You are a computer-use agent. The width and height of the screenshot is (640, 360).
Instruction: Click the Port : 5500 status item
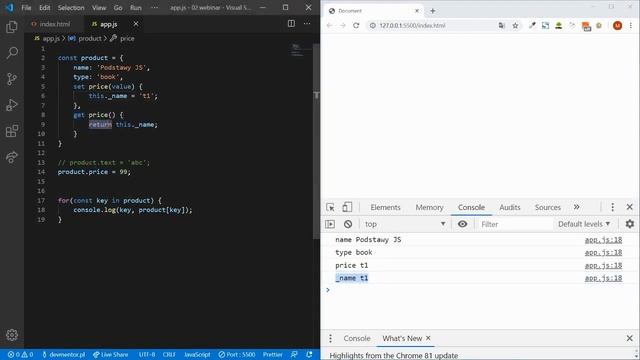237,354
